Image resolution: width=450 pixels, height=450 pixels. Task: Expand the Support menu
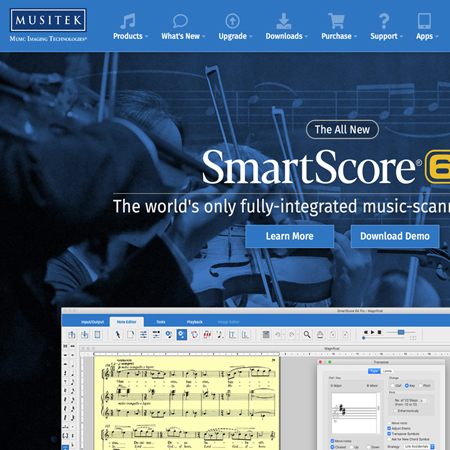point(386,27)
